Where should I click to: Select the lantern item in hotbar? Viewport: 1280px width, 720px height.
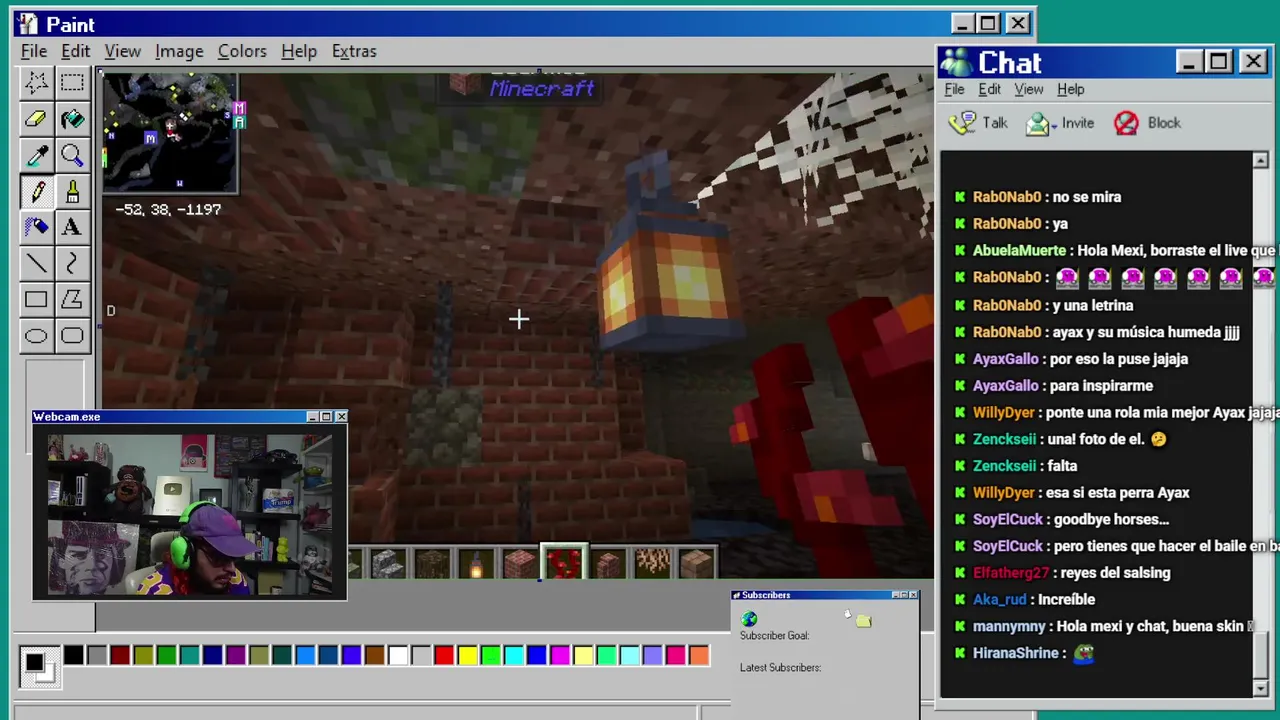pos(476,565)
